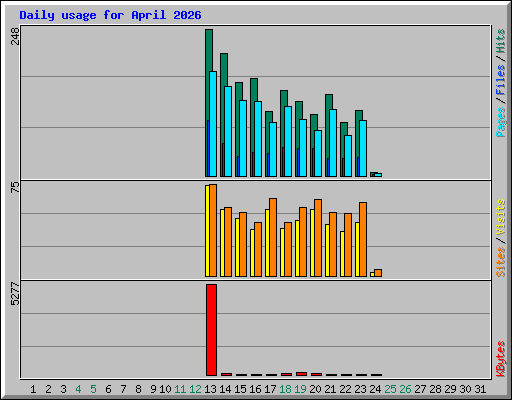Click day 10 on the x-axis
The image size is (512, 400).
pyautogui.click(x=165, y=389)
